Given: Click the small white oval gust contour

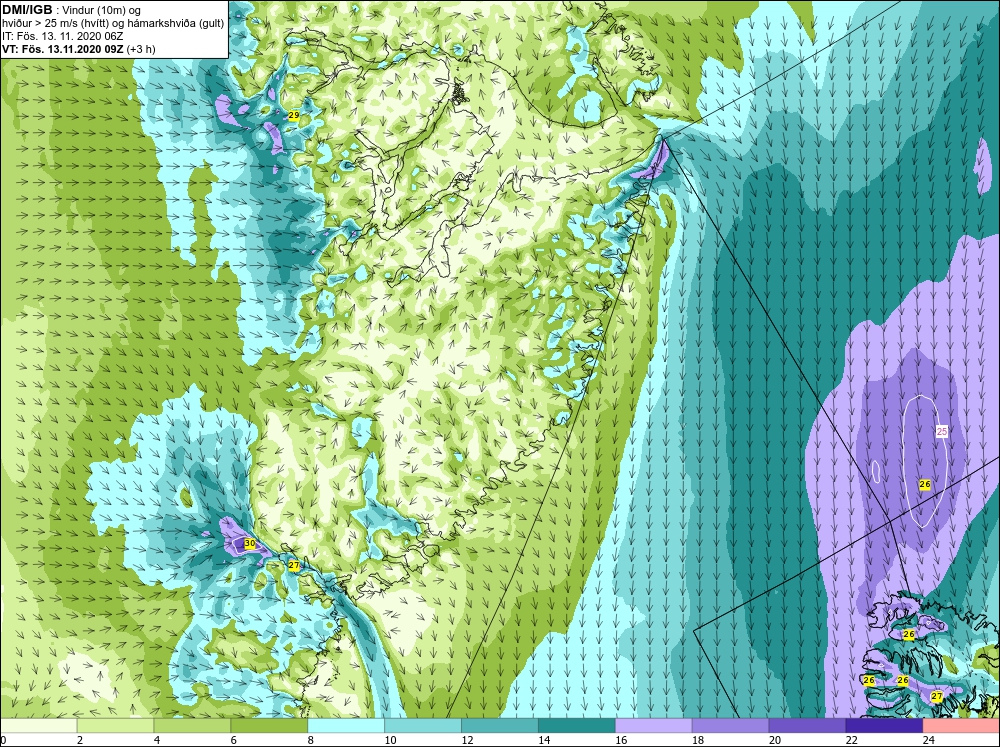Looking at the screenshot, I should [876, 471].
